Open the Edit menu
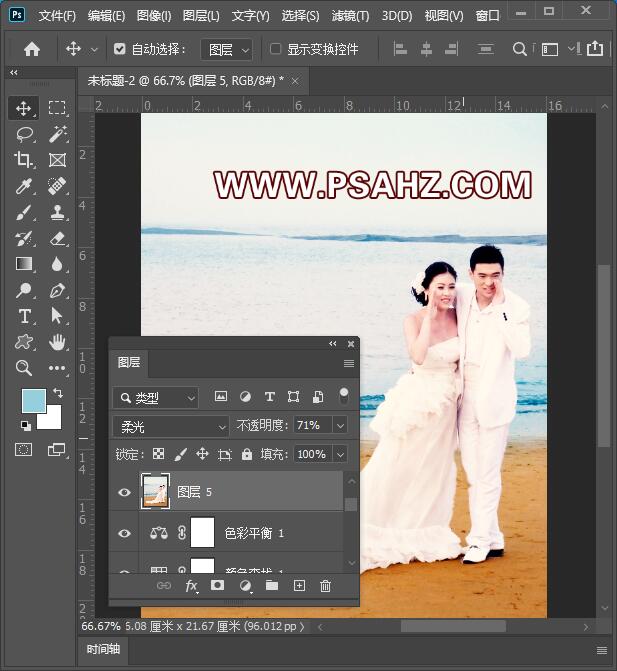Screen dimensions: 617x671 coord(106,16)
